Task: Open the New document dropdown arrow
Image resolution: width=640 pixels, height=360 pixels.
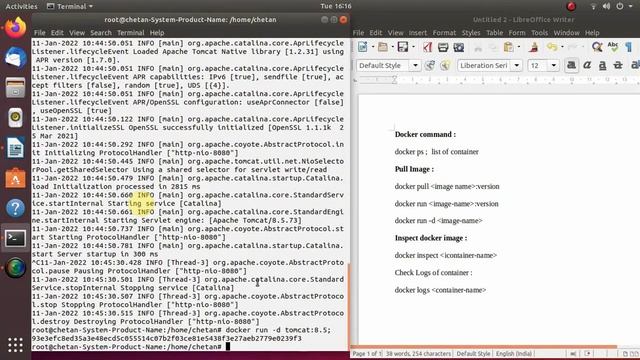Action: click(373, 47)
